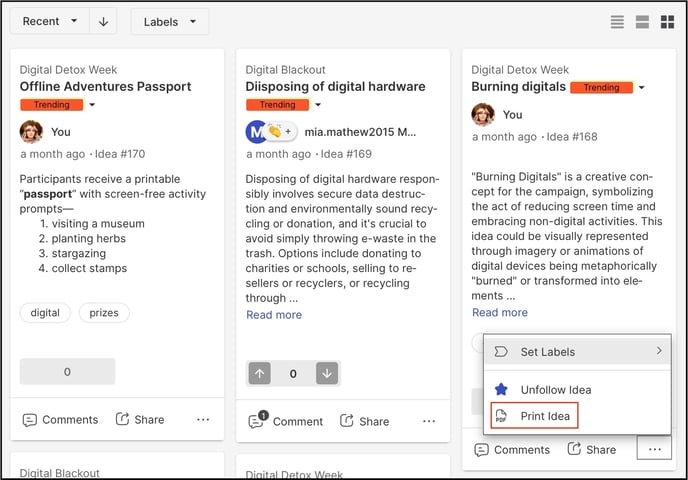Expand Trending status dropdown on Diisposing of digital hardware

318,105
